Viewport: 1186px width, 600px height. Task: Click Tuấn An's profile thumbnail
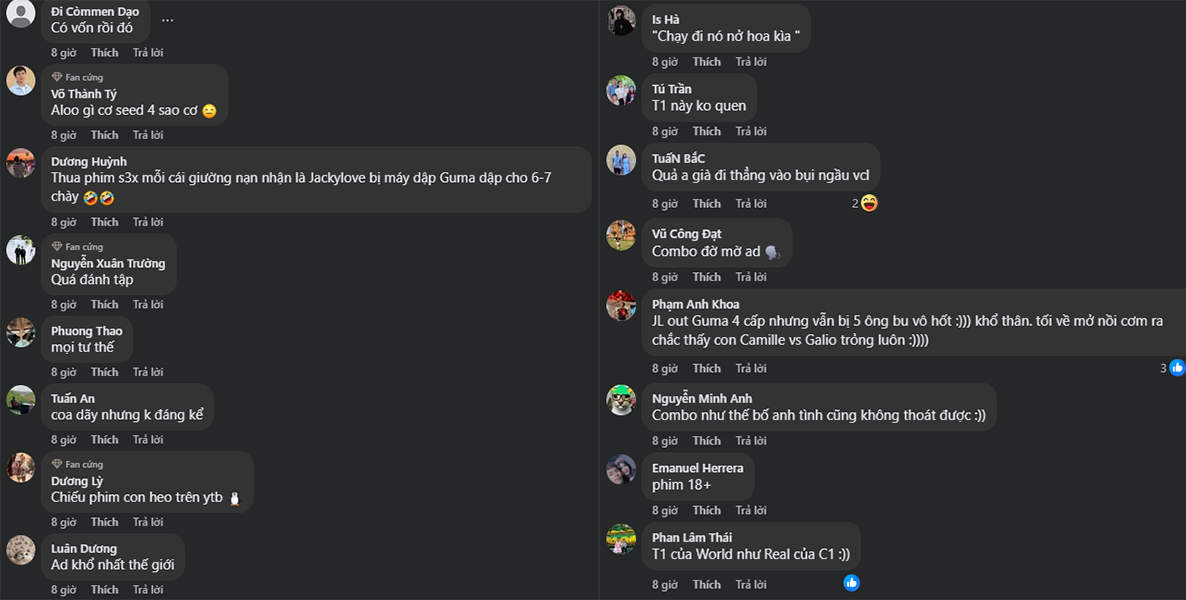point(21,400)
